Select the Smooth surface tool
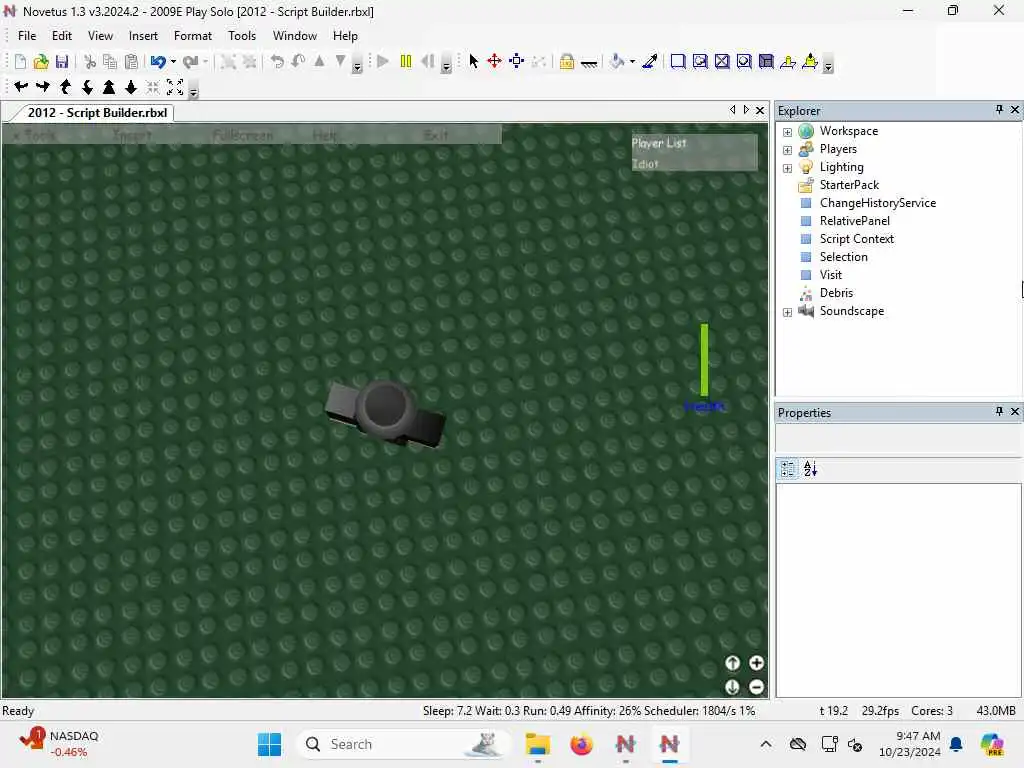Screen dimensions: 1024x768 pyautogui.click(x=678, y=61)
